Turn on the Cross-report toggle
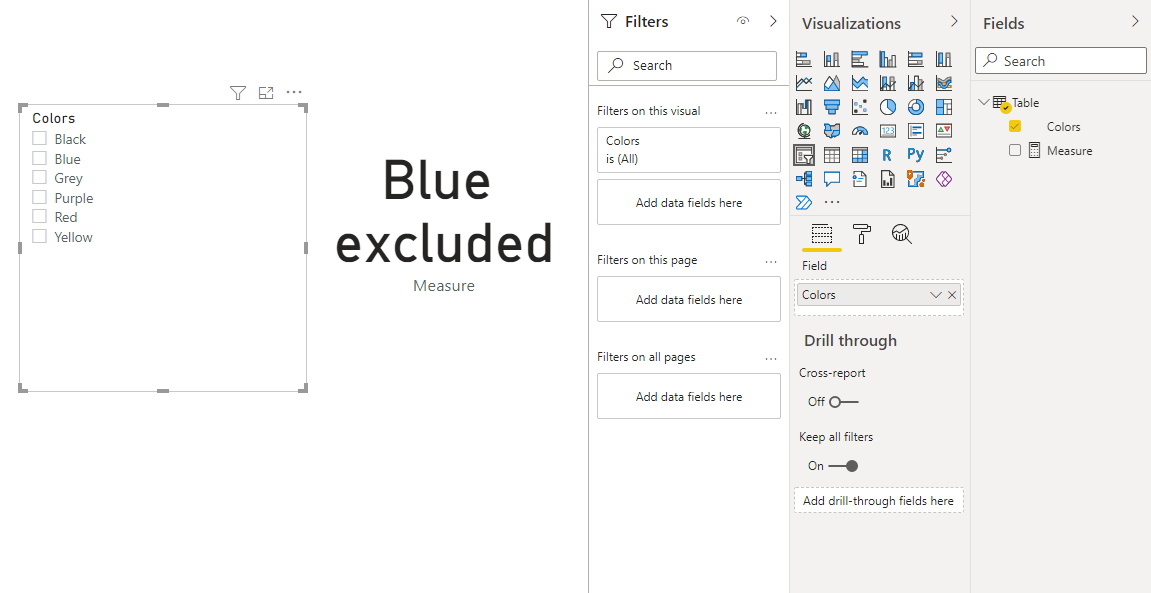The width and height of the screenshot is (1151, 593). coord(843,402)
